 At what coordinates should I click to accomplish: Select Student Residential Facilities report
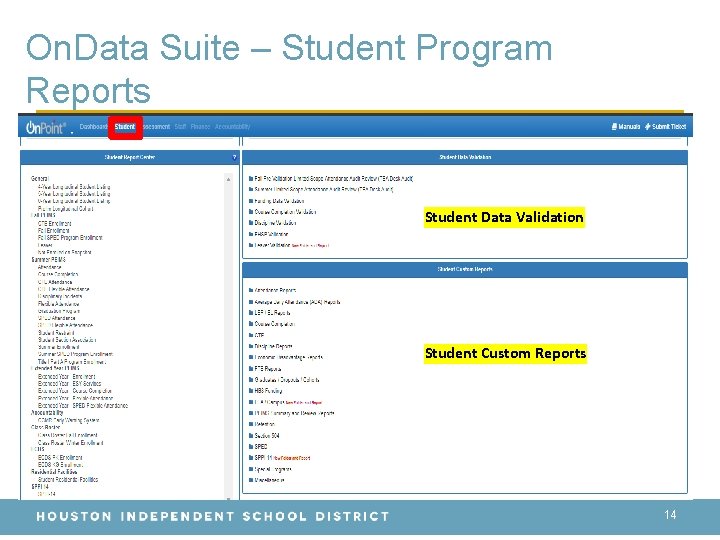[x=68, y=480]
